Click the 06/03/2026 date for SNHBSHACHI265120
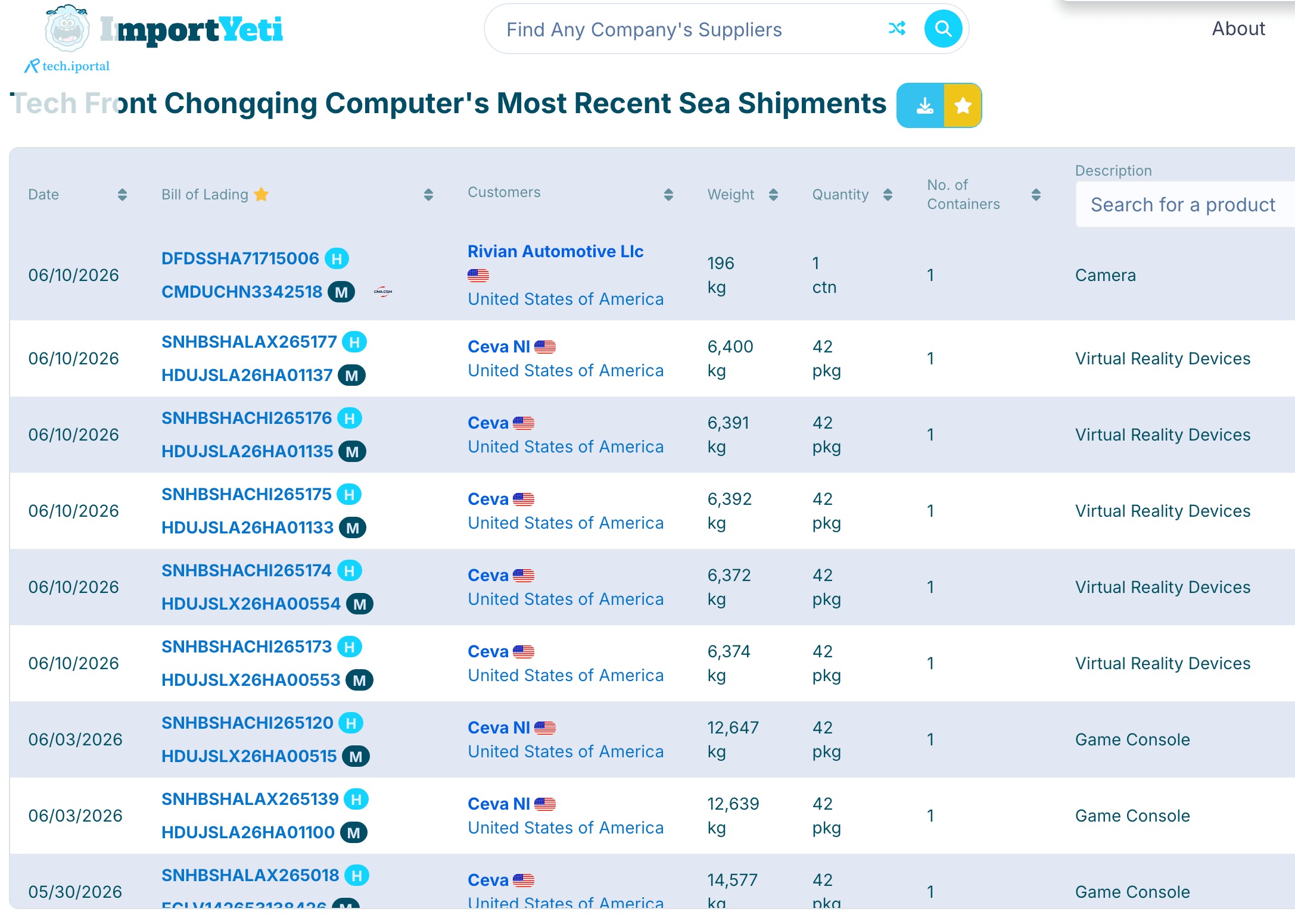The width and height of the screenshot is (1295, 924). tap(75, 739)
